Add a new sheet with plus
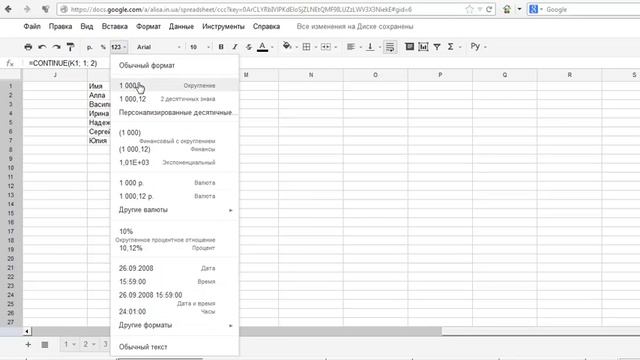This screenshot has width=640, height=360. tap(28, 345)
